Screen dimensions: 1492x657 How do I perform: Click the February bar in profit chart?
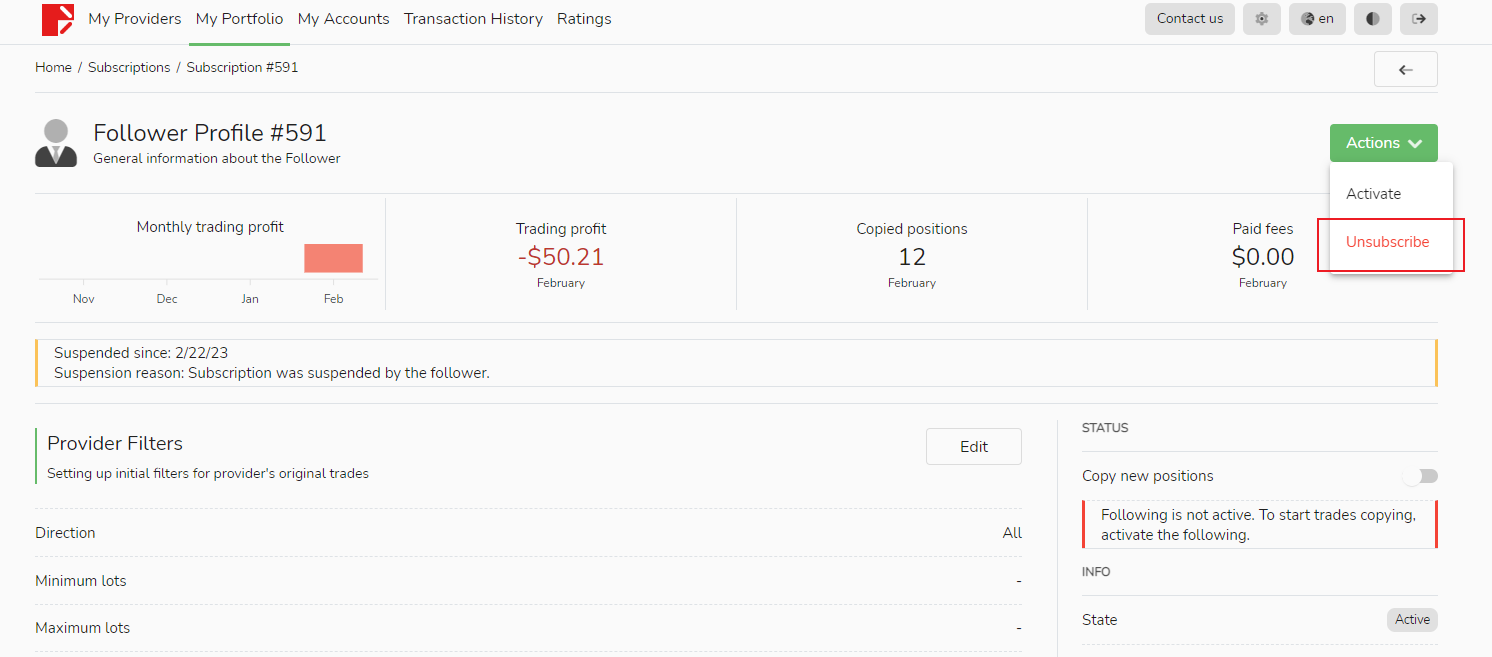click(x=333, y=258)
